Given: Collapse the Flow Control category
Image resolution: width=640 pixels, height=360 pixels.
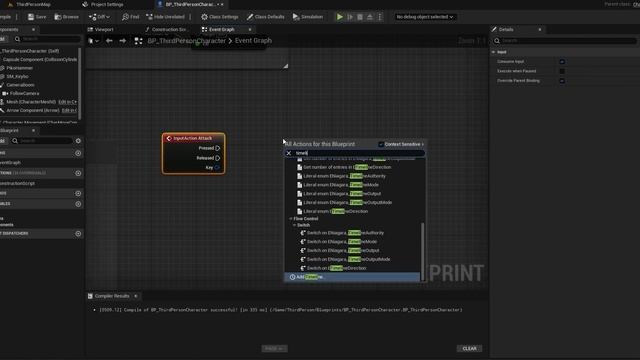Looking at the screenshot, I should tap(291, 219).
